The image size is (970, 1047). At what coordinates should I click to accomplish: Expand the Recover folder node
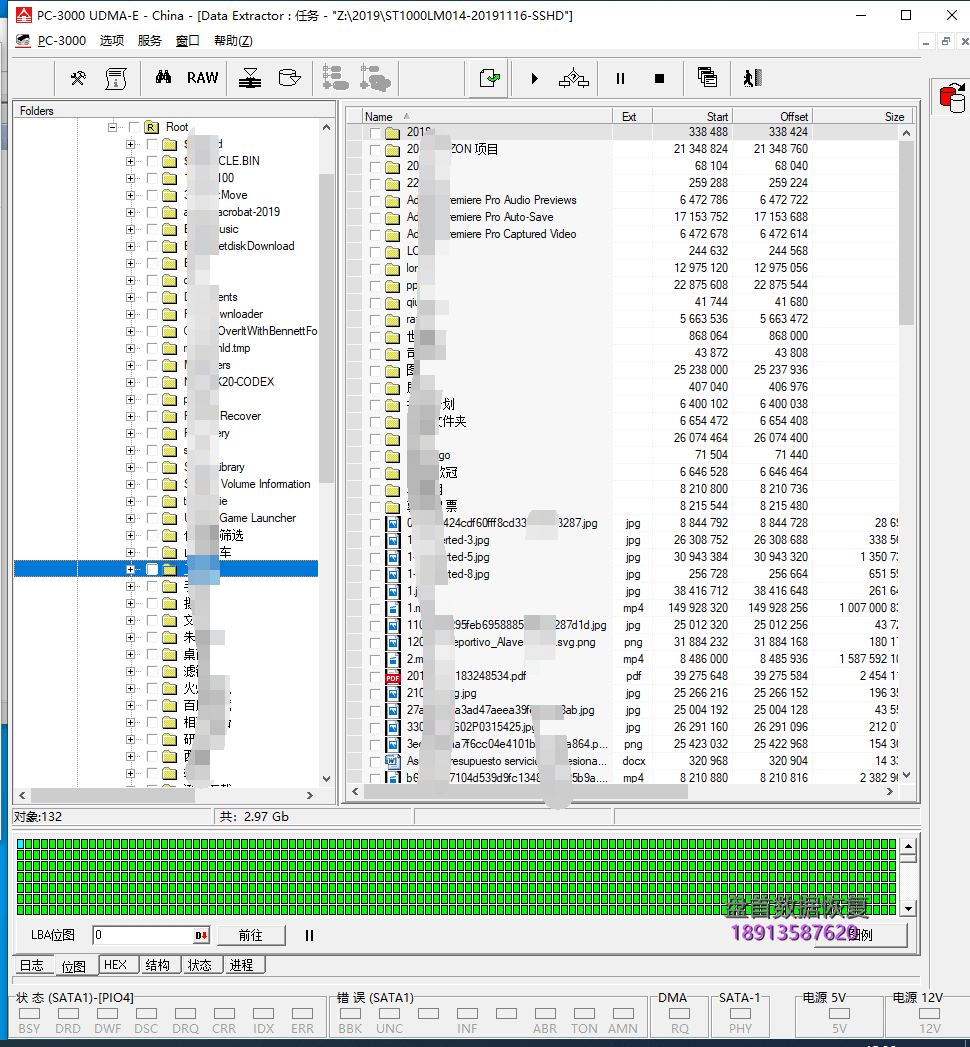pyautogui.click(x=130, y=416)
